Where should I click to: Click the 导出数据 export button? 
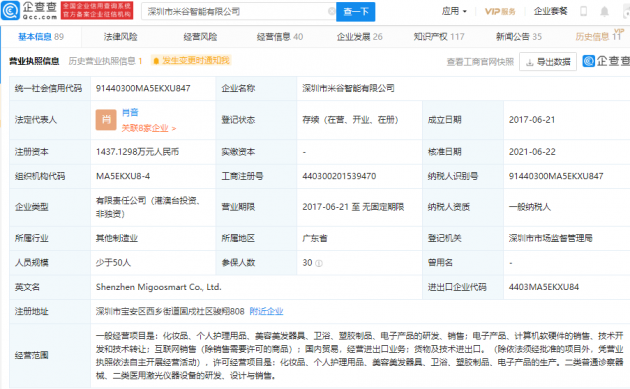[548, 61]
